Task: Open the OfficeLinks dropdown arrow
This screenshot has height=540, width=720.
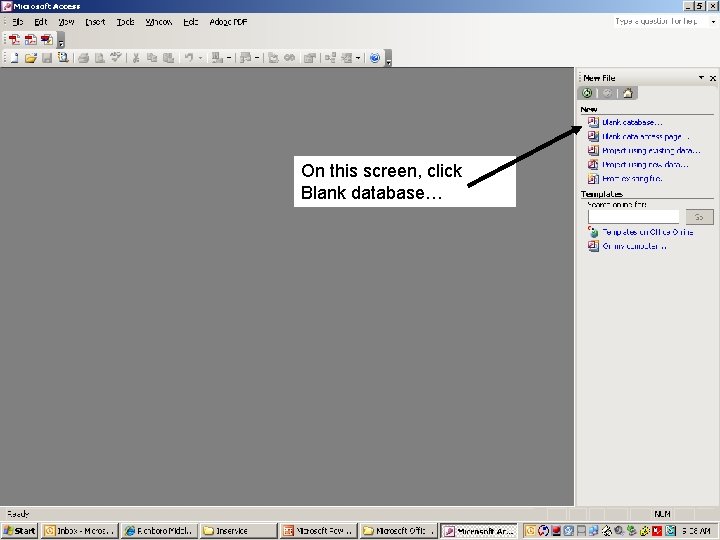Action: click(229, 58)
